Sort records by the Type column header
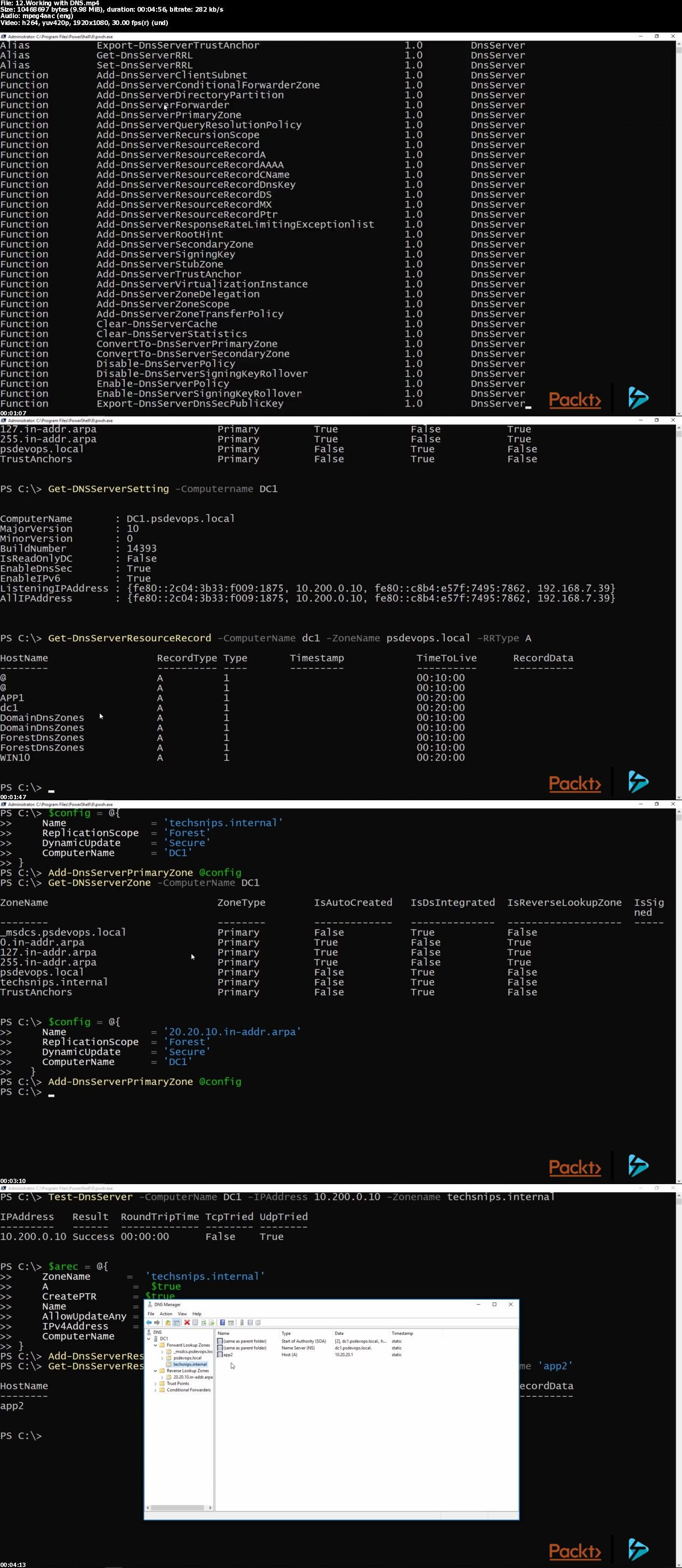Viewport: 682px width, 1568px height. [x=286, y=1333]
